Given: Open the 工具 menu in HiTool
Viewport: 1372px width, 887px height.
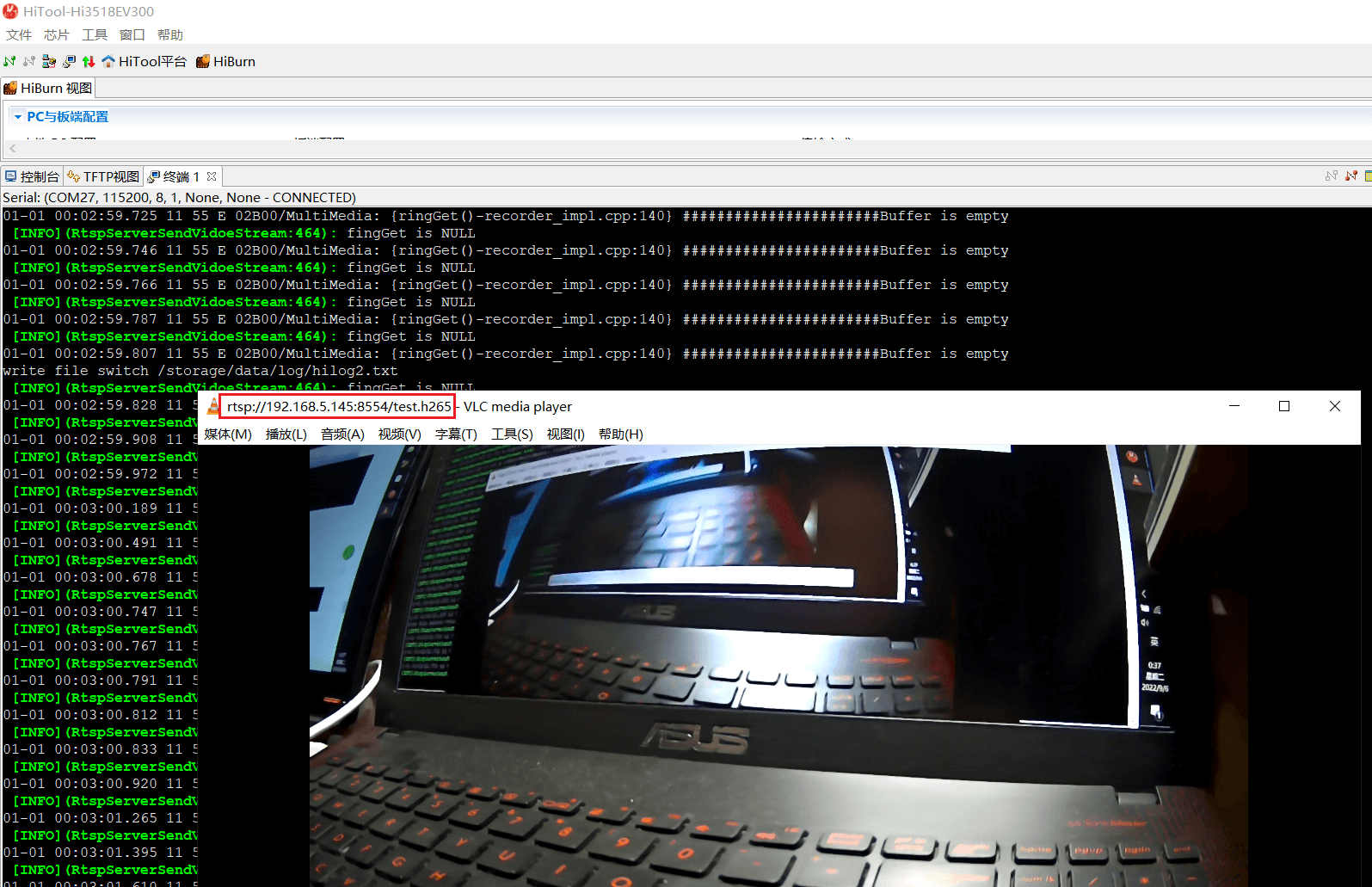Looking at the screenshot, I should pyautogui.click(x=95, y=34).
